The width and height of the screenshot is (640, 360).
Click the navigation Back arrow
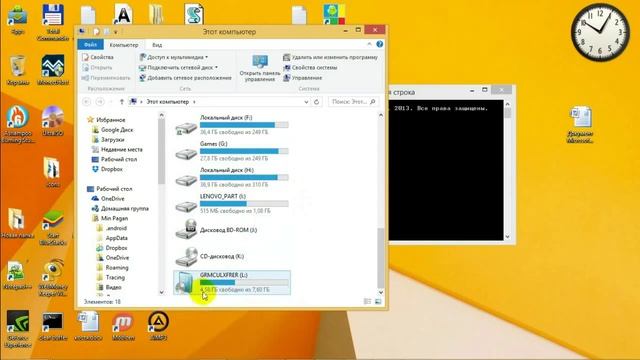pos(87,102)
